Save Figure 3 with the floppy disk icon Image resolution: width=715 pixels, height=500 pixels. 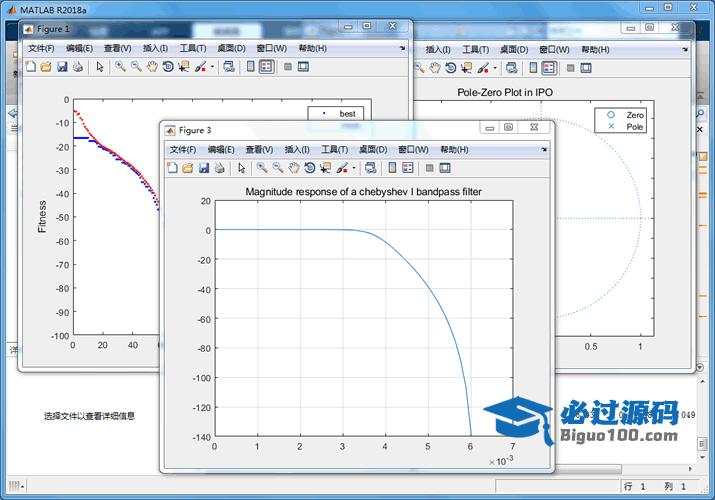click(x=204, y=168)
